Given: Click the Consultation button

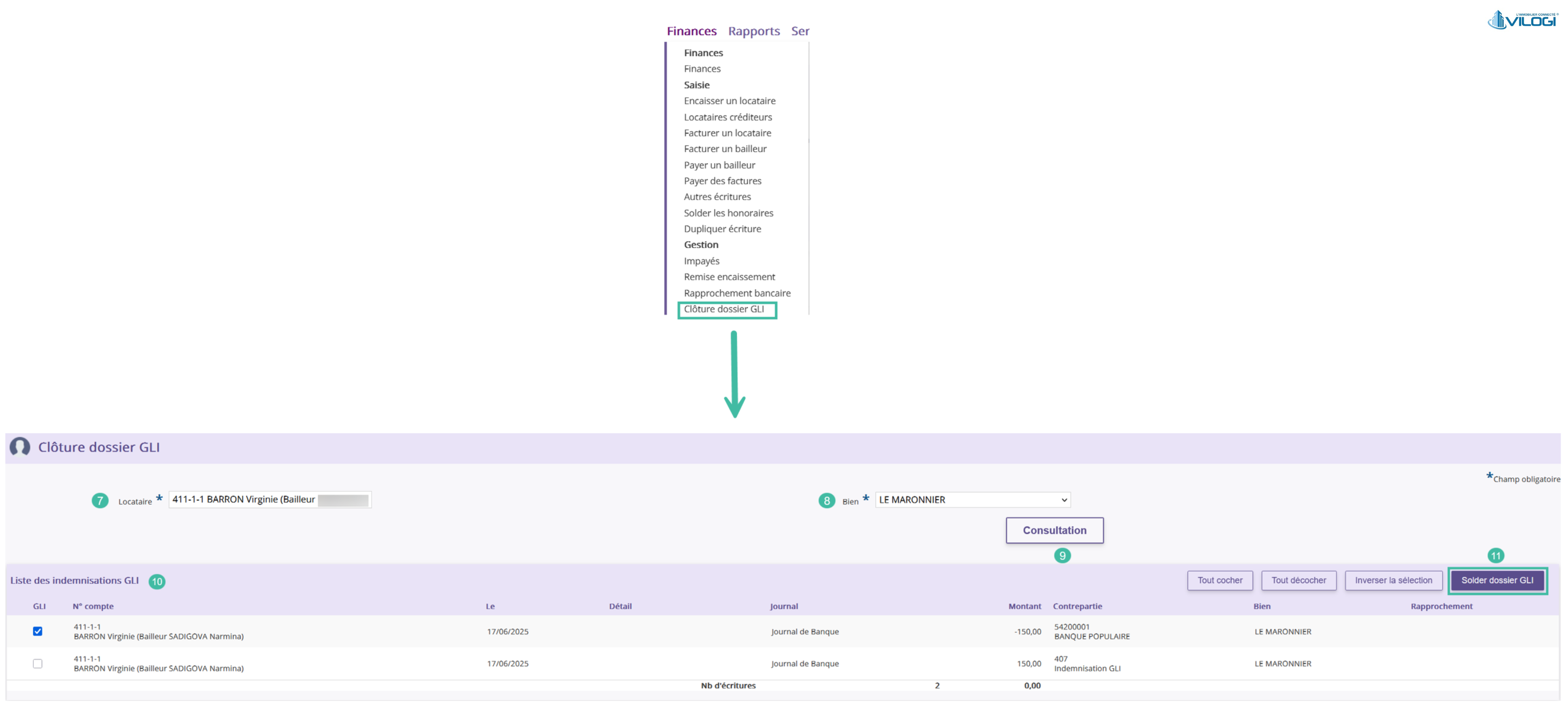Looking at the screenshot, I should [x=1054, y=531].
